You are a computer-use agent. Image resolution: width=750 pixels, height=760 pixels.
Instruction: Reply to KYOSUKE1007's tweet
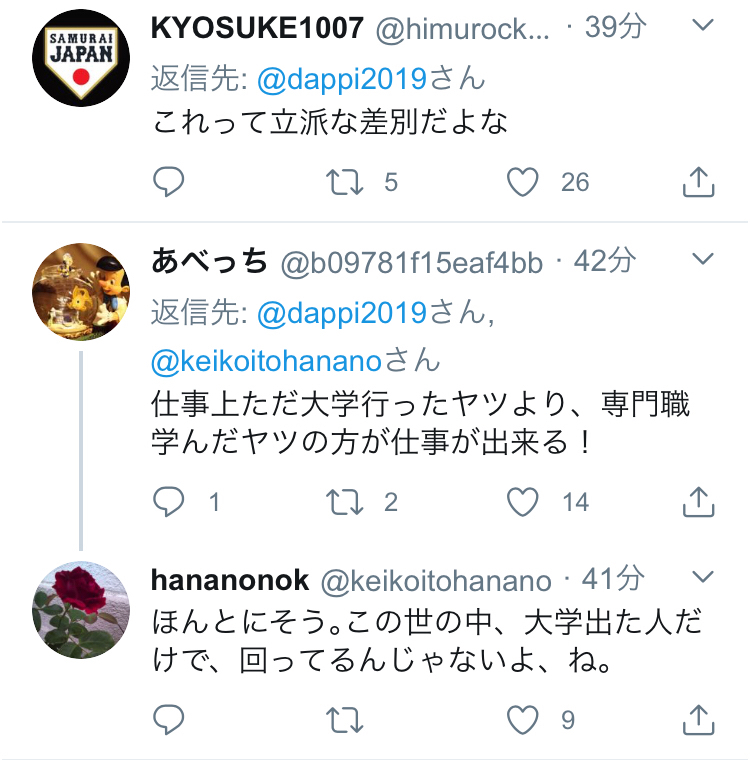(x=168, y=182)
